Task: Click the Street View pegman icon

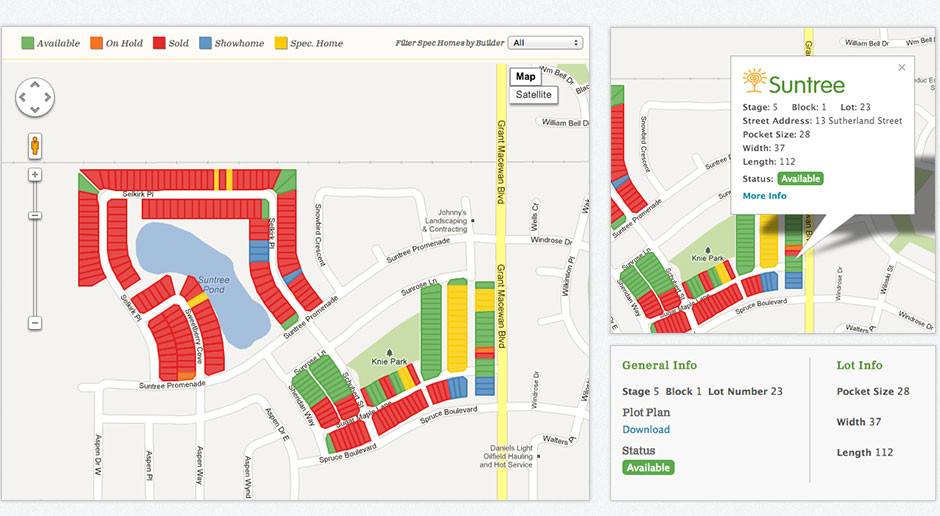Action: point(35,146)
